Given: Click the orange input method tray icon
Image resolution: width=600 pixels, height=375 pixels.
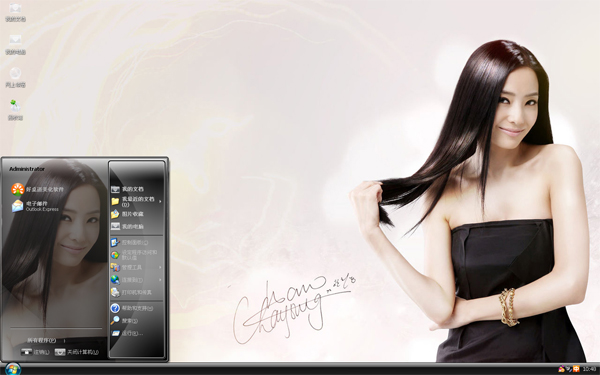Looking at the screenshot, I should 576,369.
